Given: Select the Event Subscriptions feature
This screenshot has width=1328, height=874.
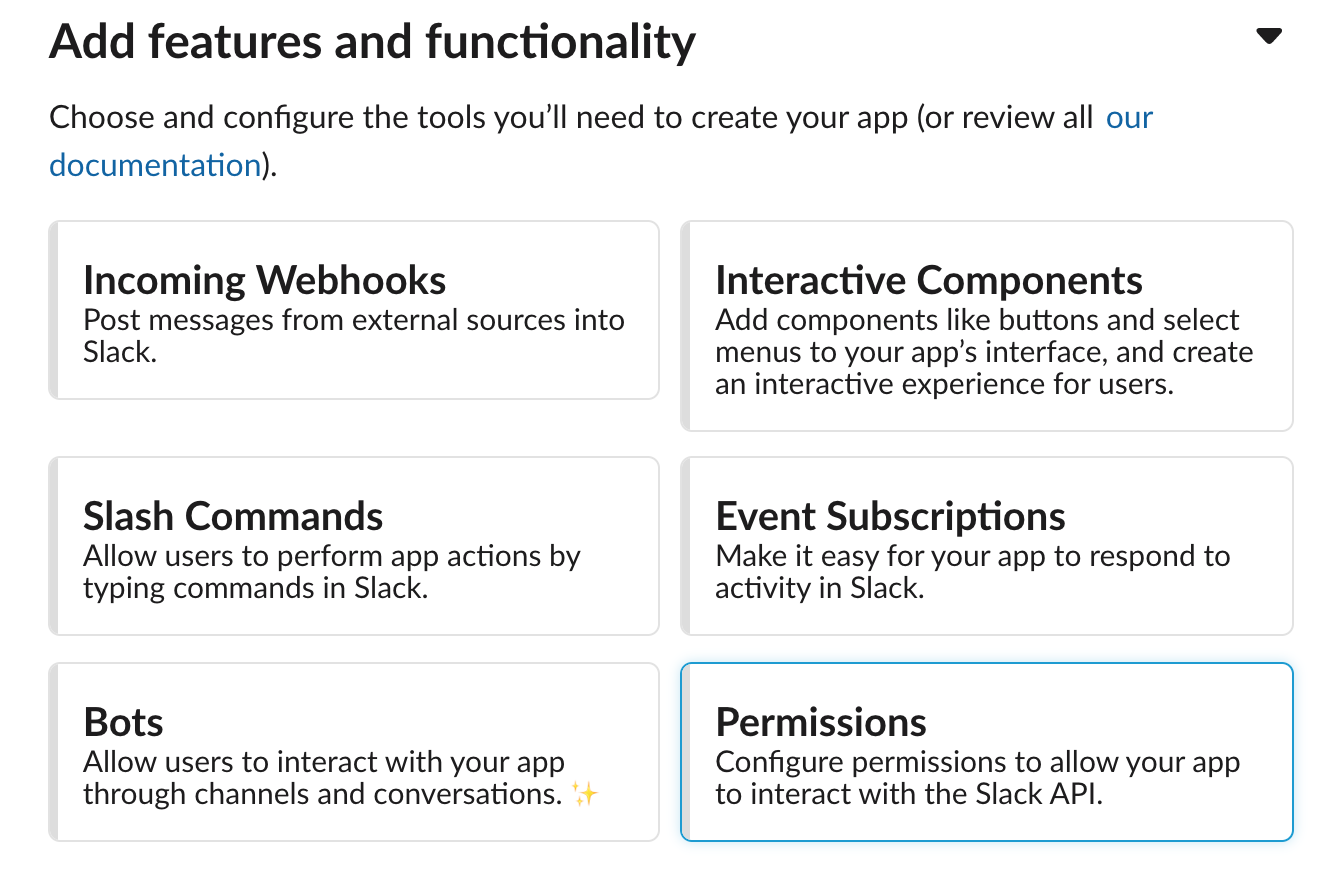Looking at the screenshot, I should coord(986,546).
